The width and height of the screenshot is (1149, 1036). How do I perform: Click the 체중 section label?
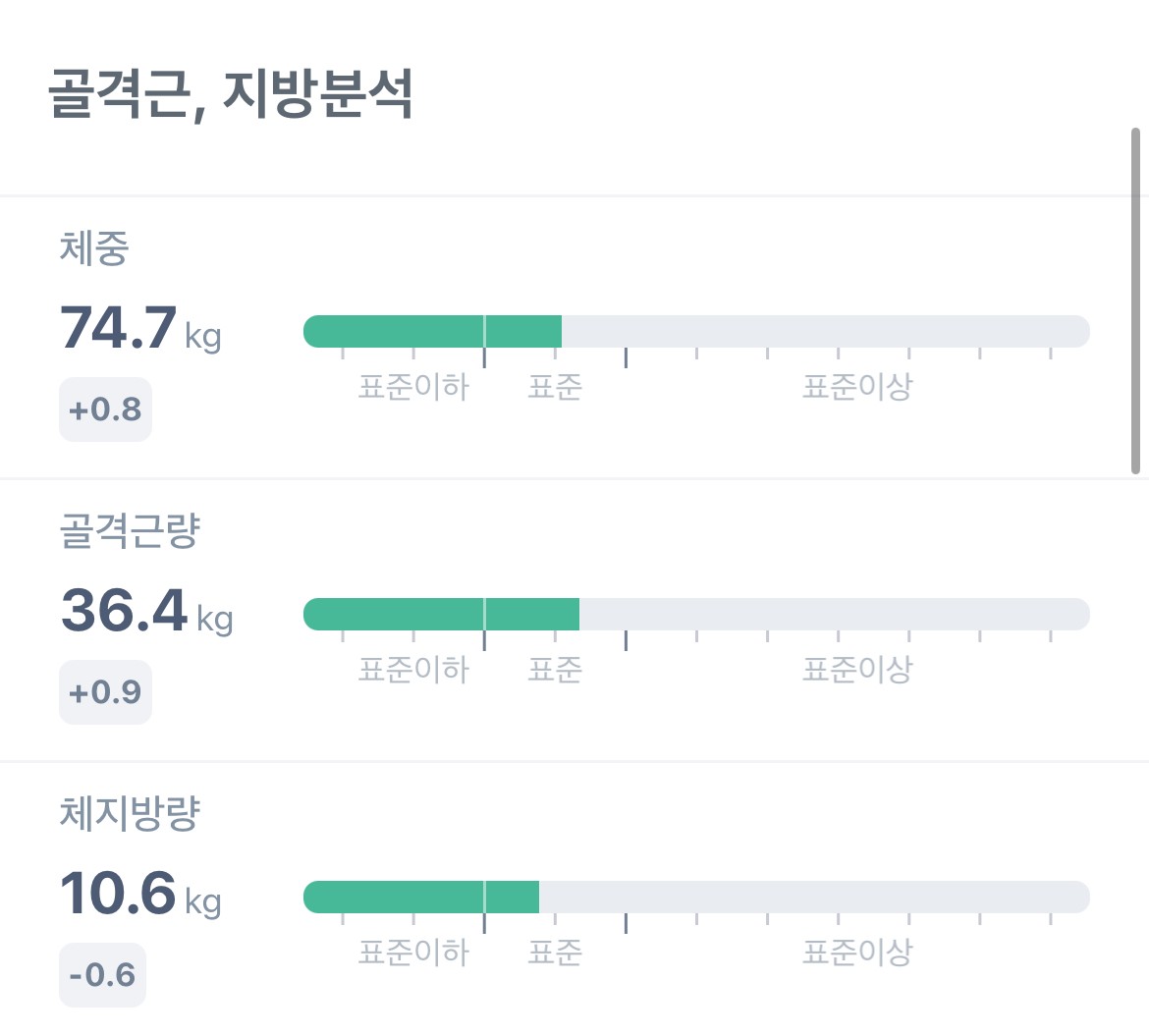click(94, 248)
